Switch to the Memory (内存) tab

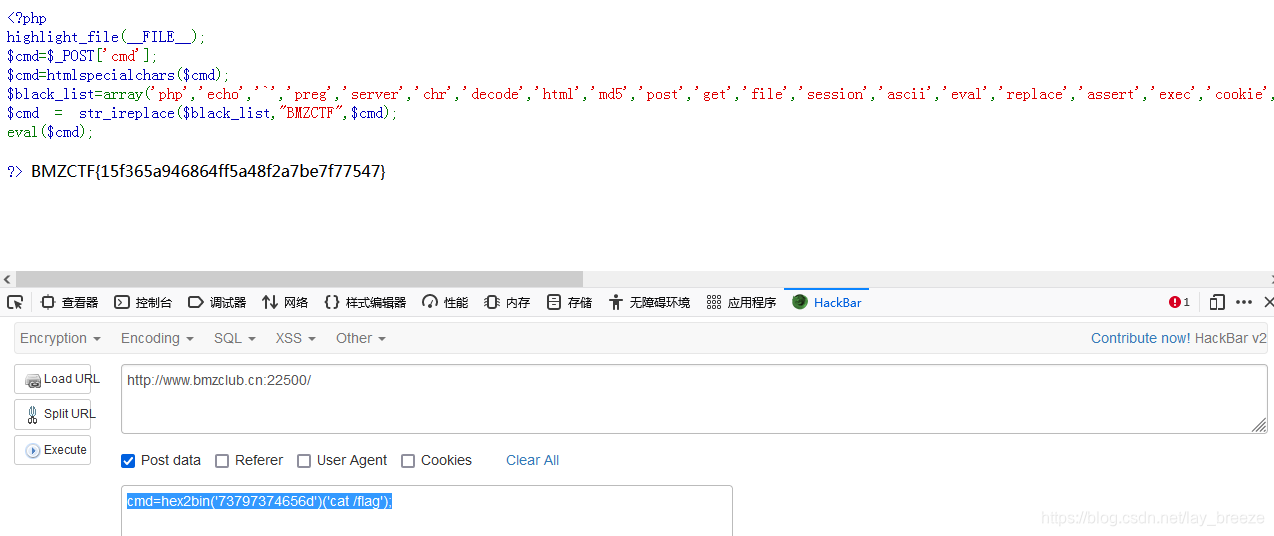click(x=507, y=302)
